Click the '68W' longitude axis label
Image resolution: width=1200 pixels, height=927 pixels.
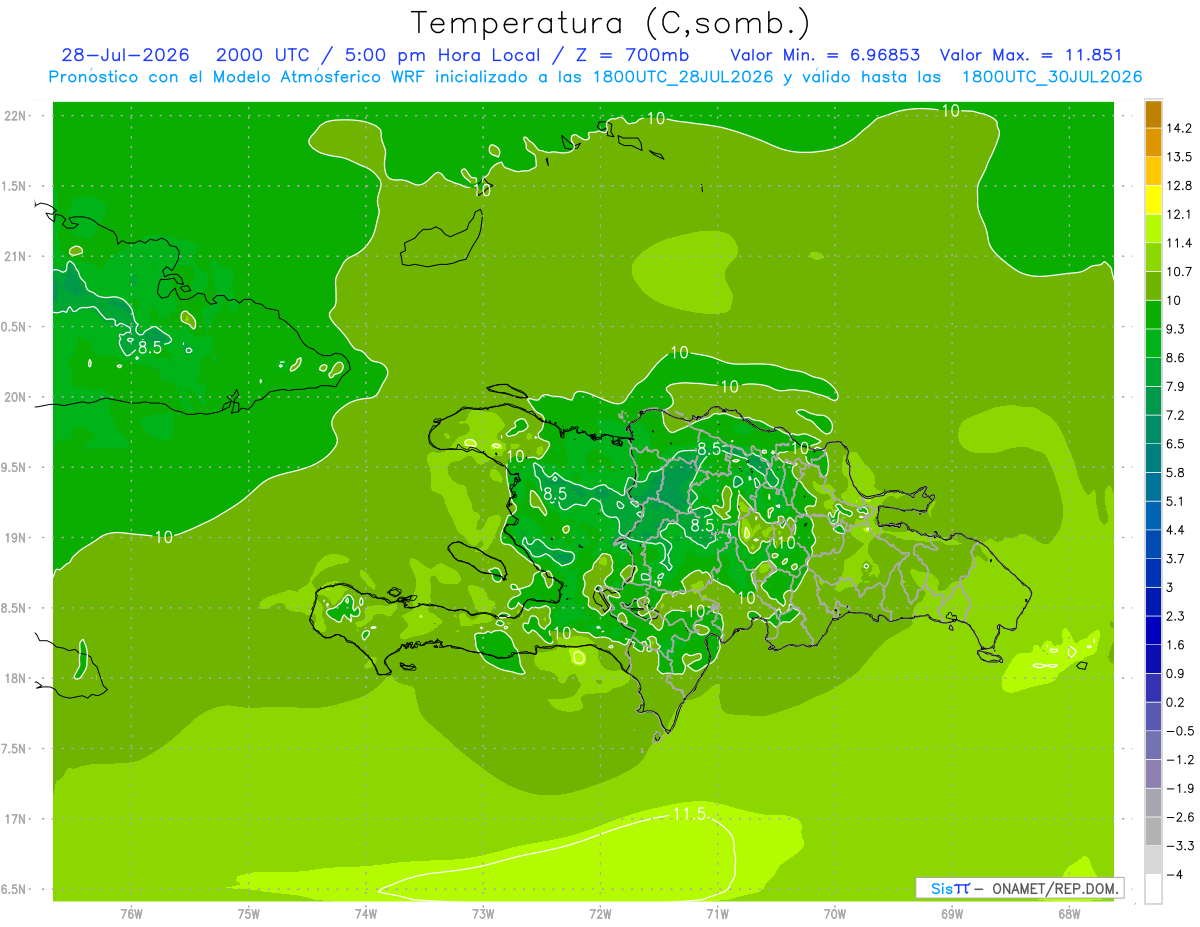tap(1069, 914)
